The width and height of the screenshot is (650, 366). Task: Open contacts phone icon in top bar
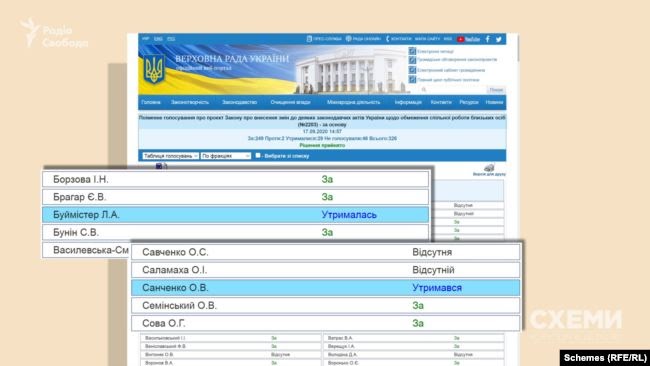pos(388,39)
